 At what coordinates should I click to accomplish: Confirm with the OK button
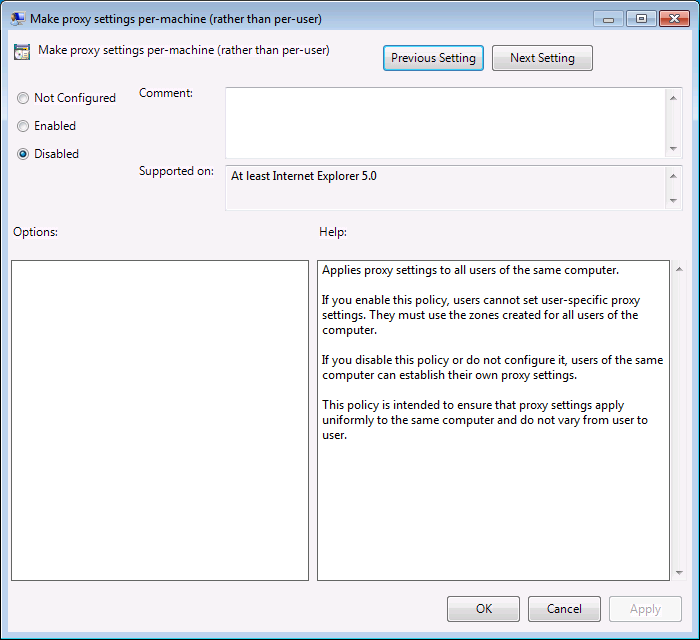[x=483, y=609]
